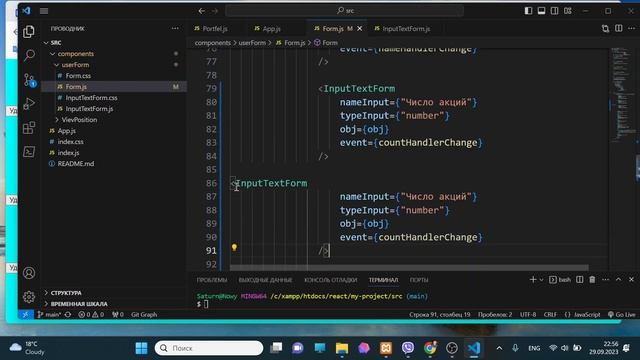
Task: Open the ВЫХОДНЫЕ ДАННЫЕ panel tab
Action: click(x=265, y=280)
